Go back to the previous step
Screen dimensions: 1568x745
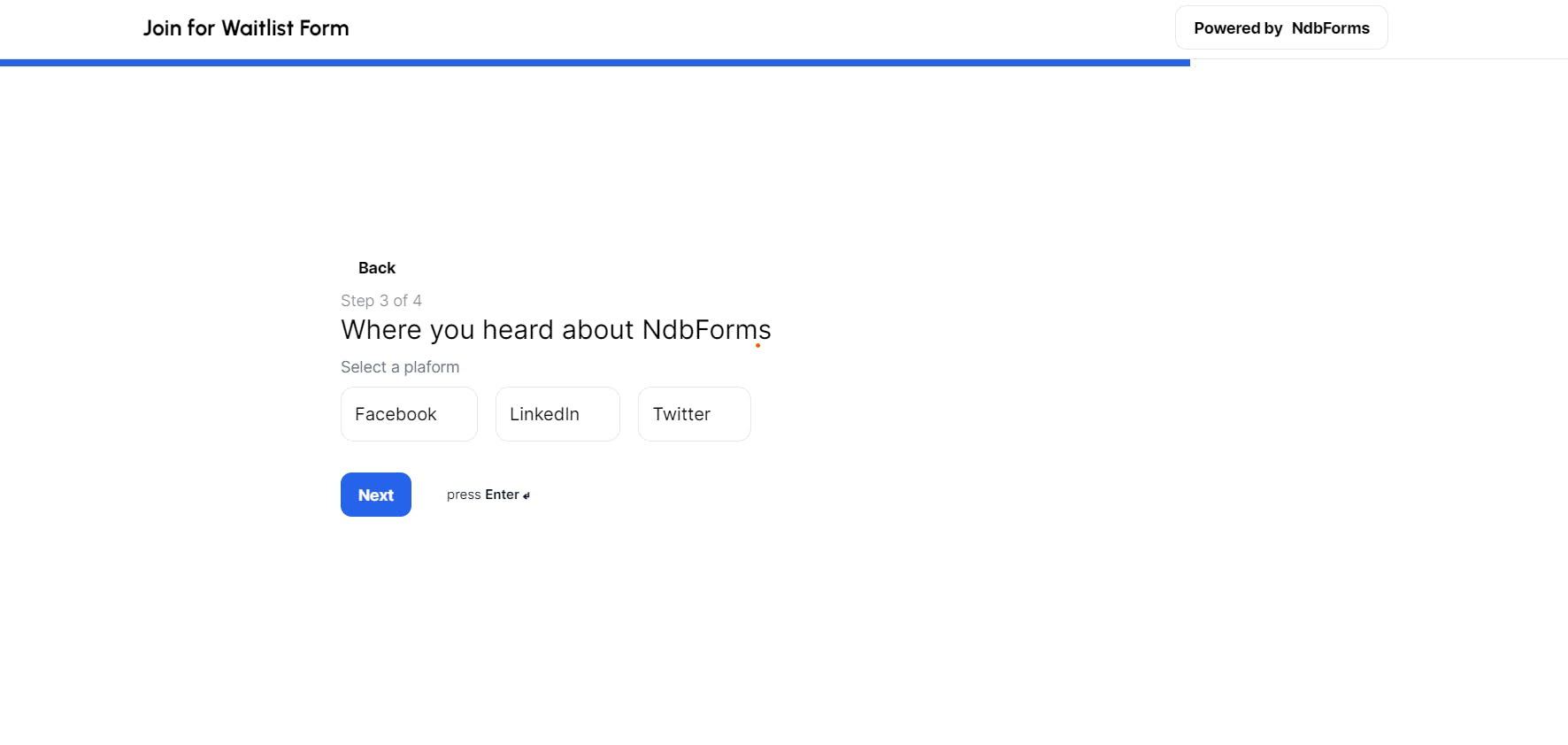[377, 268]
